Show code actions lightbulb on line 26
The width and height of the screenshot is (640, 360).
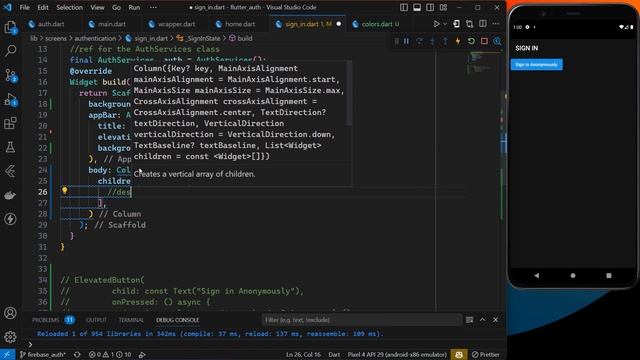[64, 190]
